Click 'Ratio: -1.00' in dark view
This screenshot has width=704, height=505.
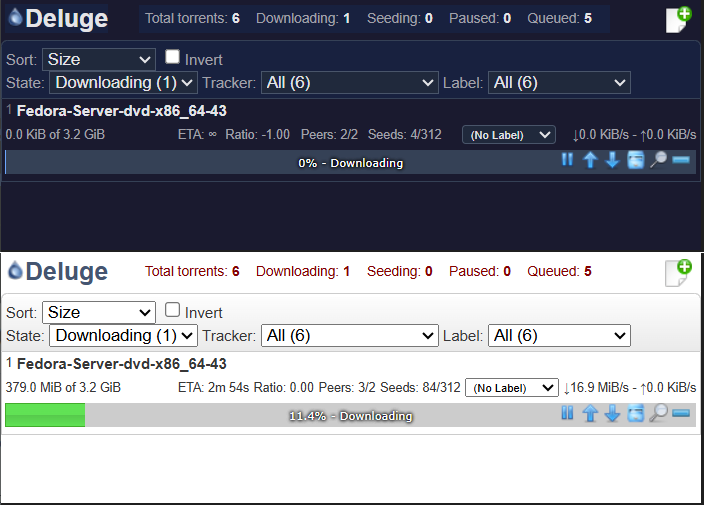click(x=258, y=135)
